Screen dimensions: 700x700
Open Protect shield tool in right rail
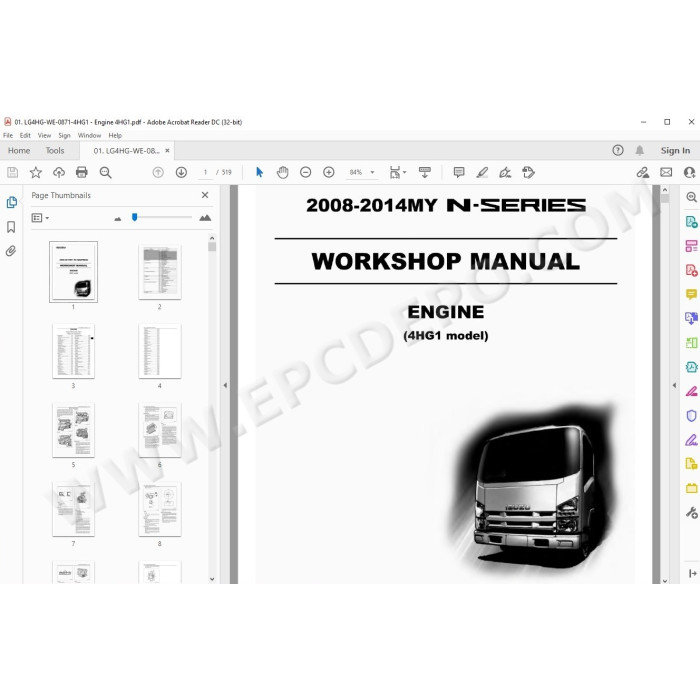click(x=691, y=416)
